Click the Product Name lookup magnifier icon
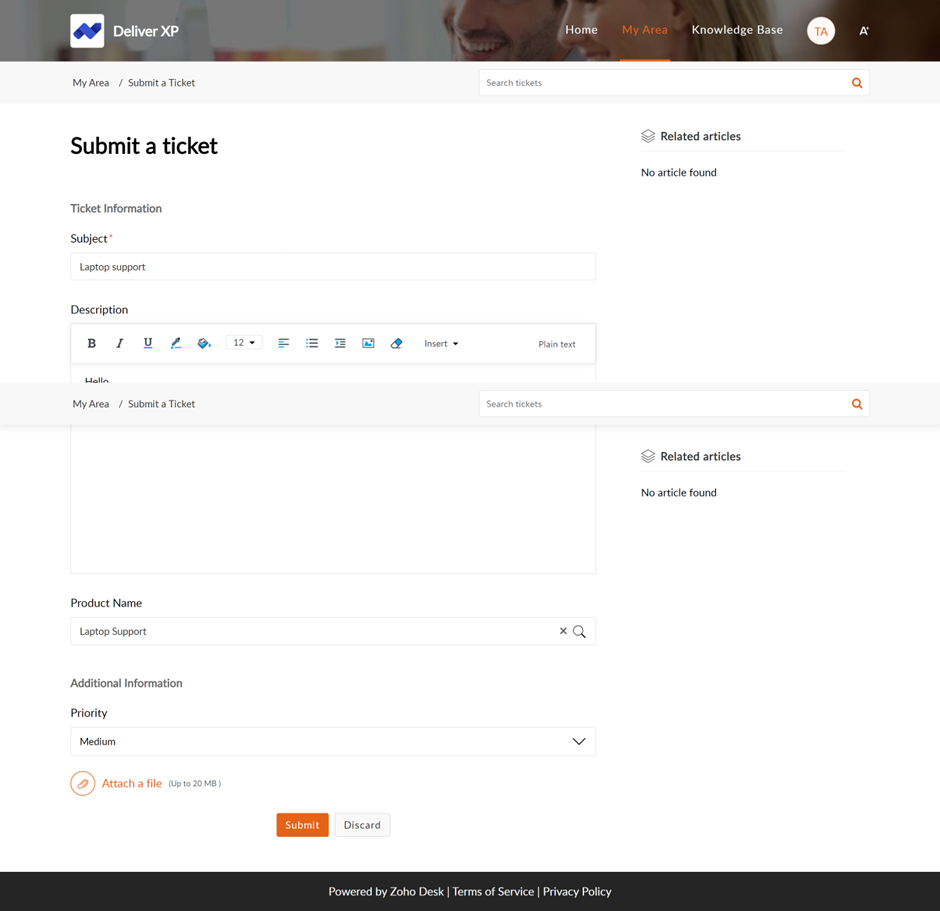 [579, 631]
